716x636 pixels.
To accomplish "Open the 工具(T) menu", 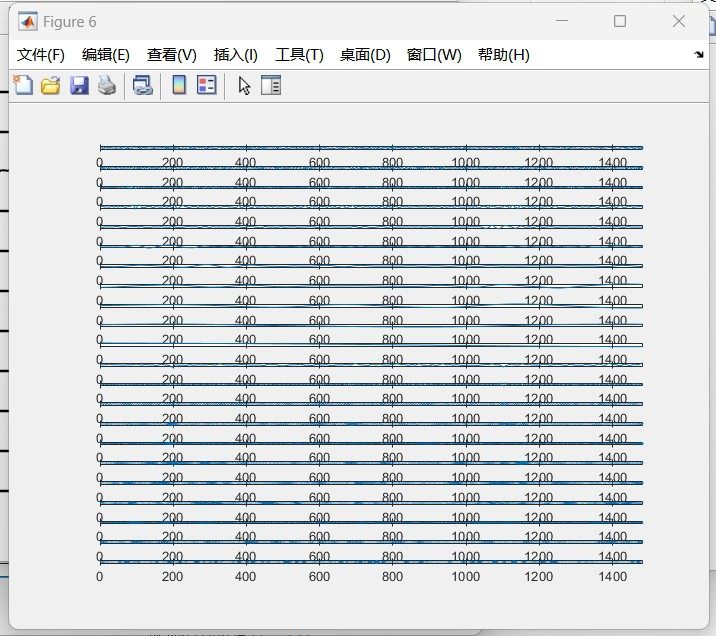I will [299, 55].
